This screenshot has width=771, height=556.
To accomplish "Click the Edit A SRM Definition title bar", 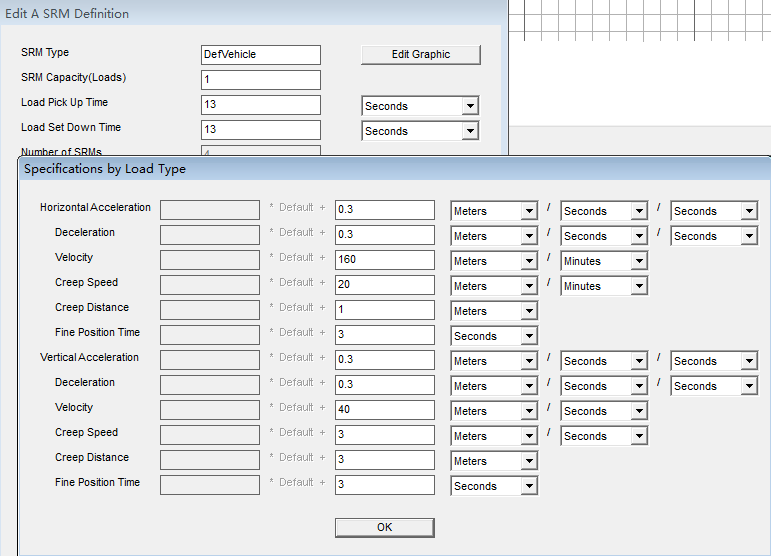I will [x=253, y=13].
